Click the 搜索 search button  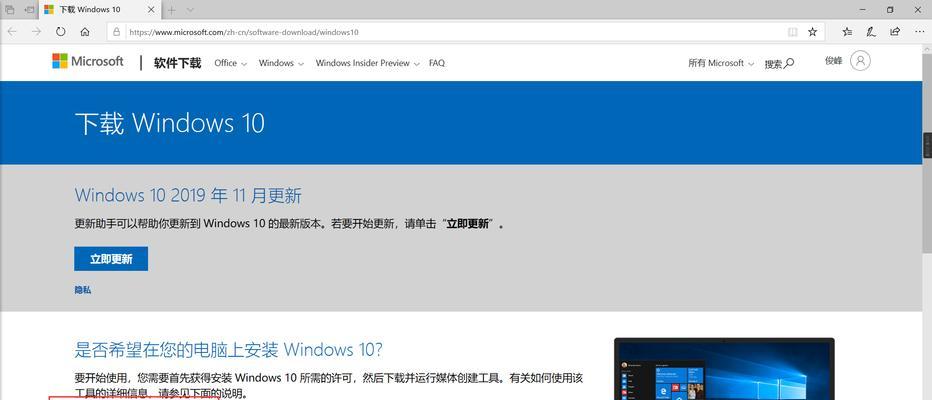(x=779, y=64)
